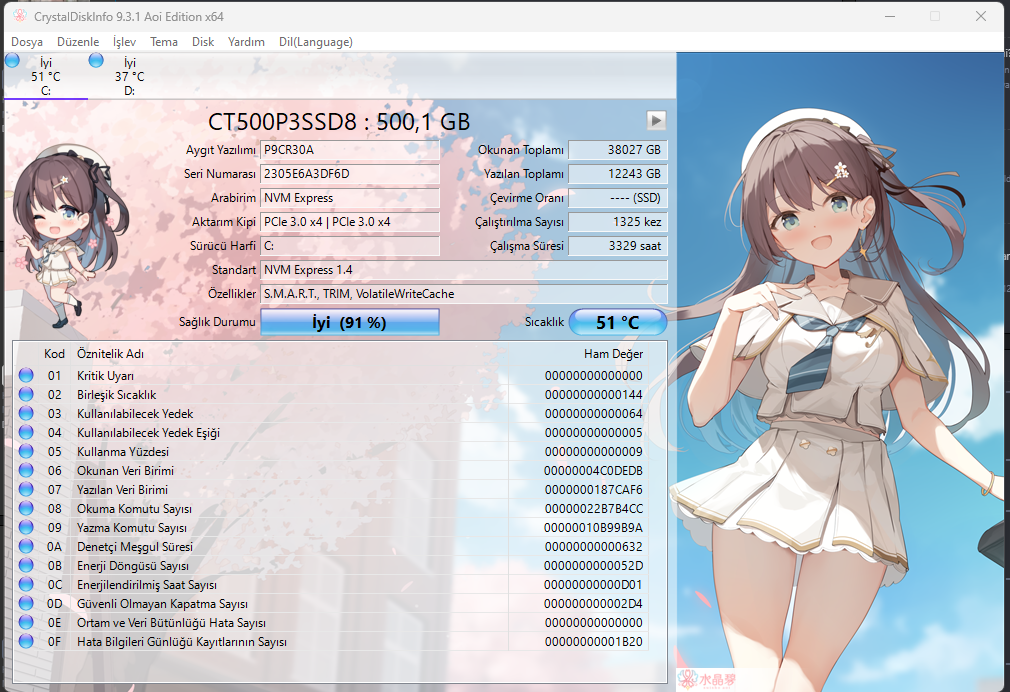Click the İyi (91 %) health status button
Viewport: 1010px width, 692px height.
350,322
